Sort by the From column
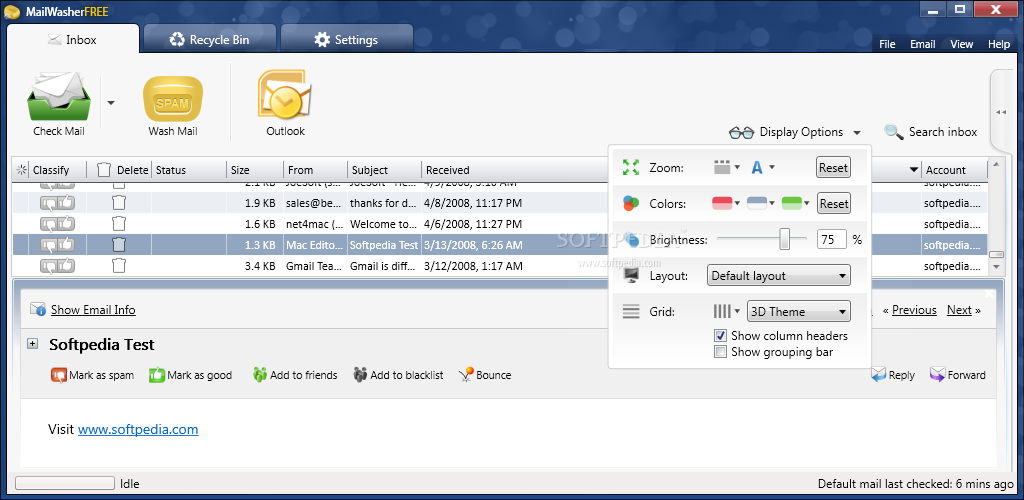 click(x=315, y=170)
